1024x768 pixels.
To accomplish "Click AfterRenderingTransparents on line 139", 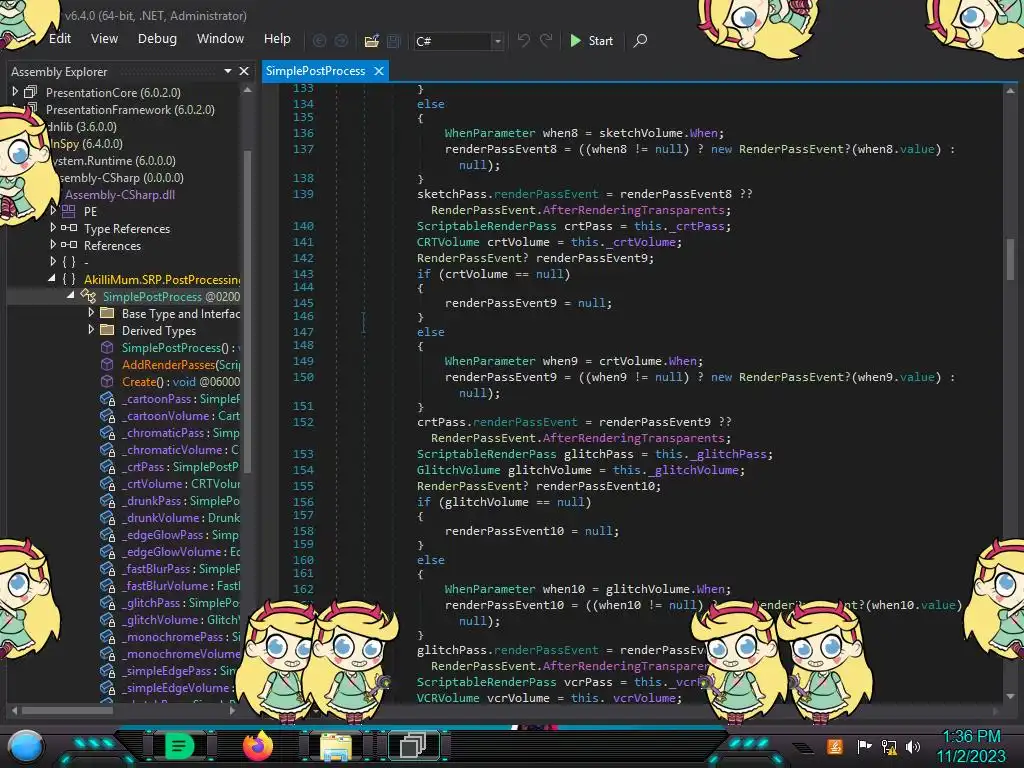I will coord(633,210).
